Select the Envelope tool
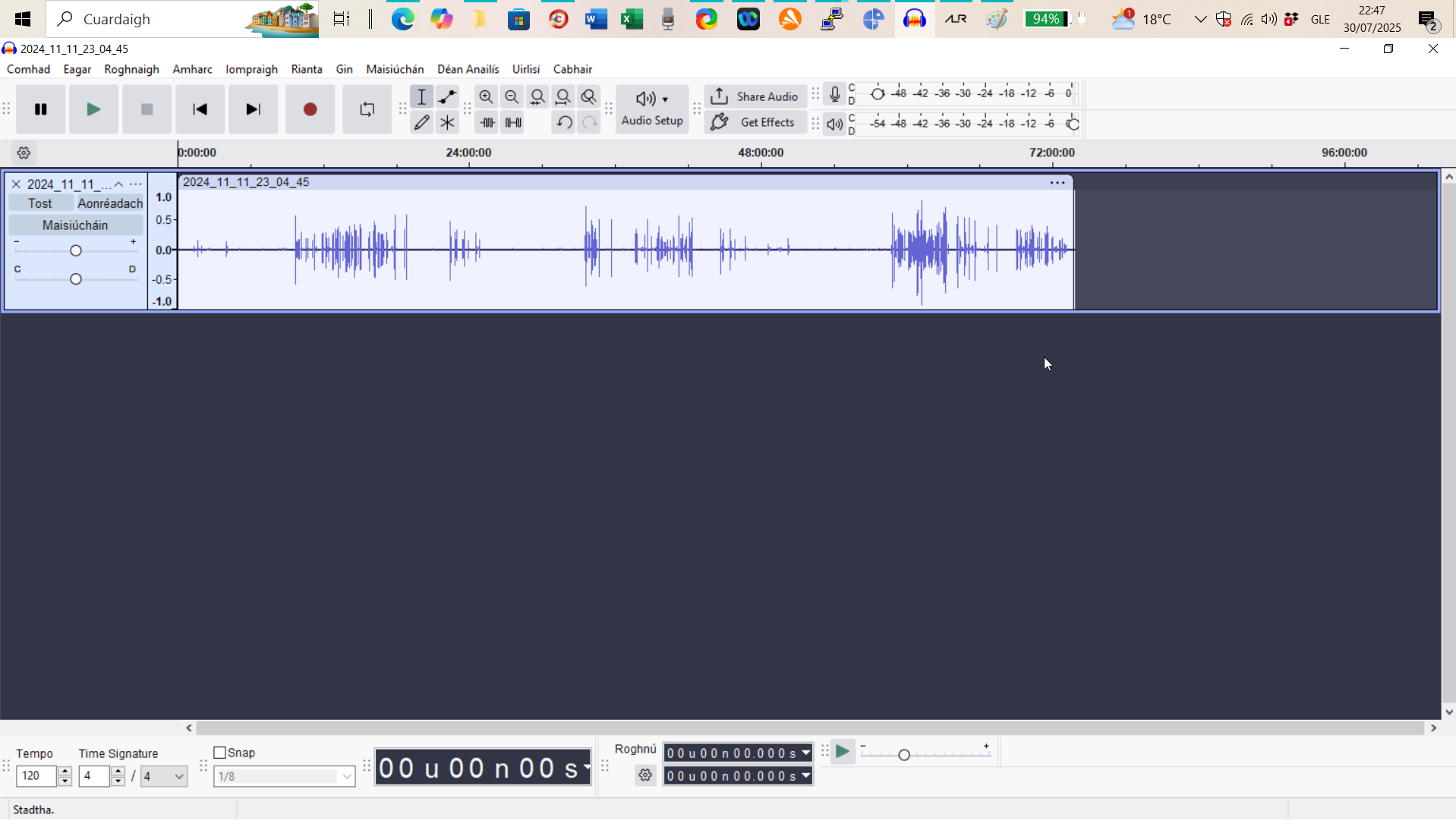Viewport: 1456px width, 824px height. click(448, 96)
